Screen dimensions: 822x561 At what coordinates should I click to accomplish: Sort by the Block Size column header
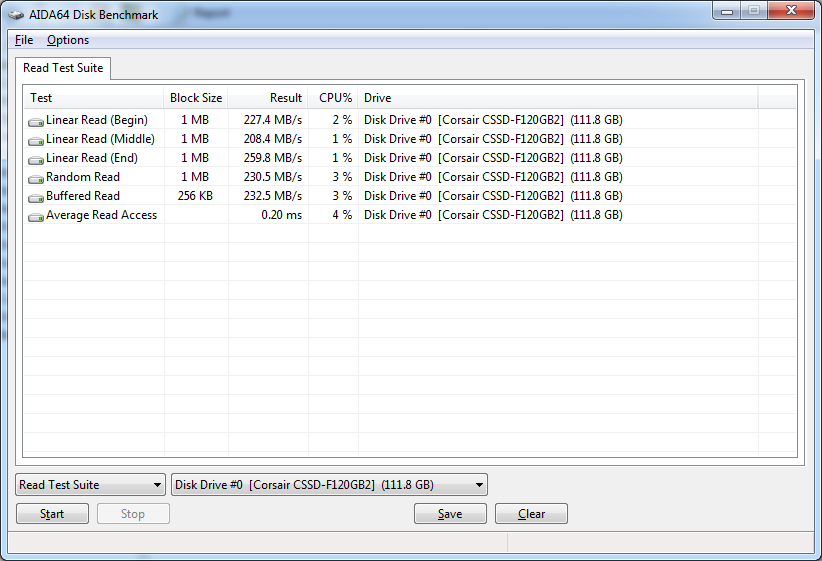pyautogui.click(x=196, y=98)
